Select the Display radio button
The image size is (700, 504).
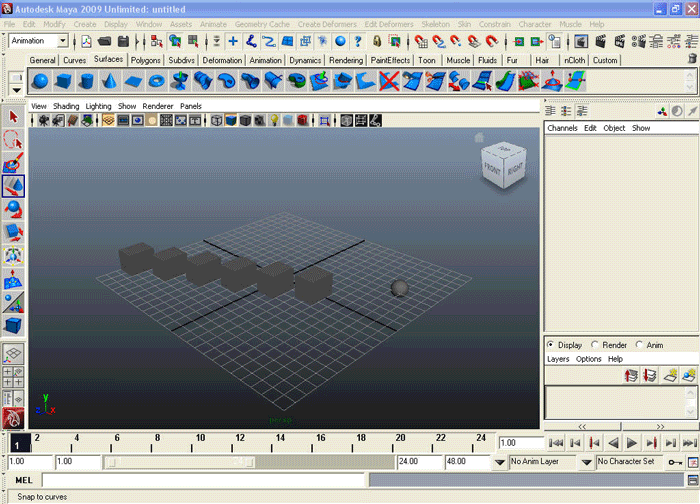(550, 345)
